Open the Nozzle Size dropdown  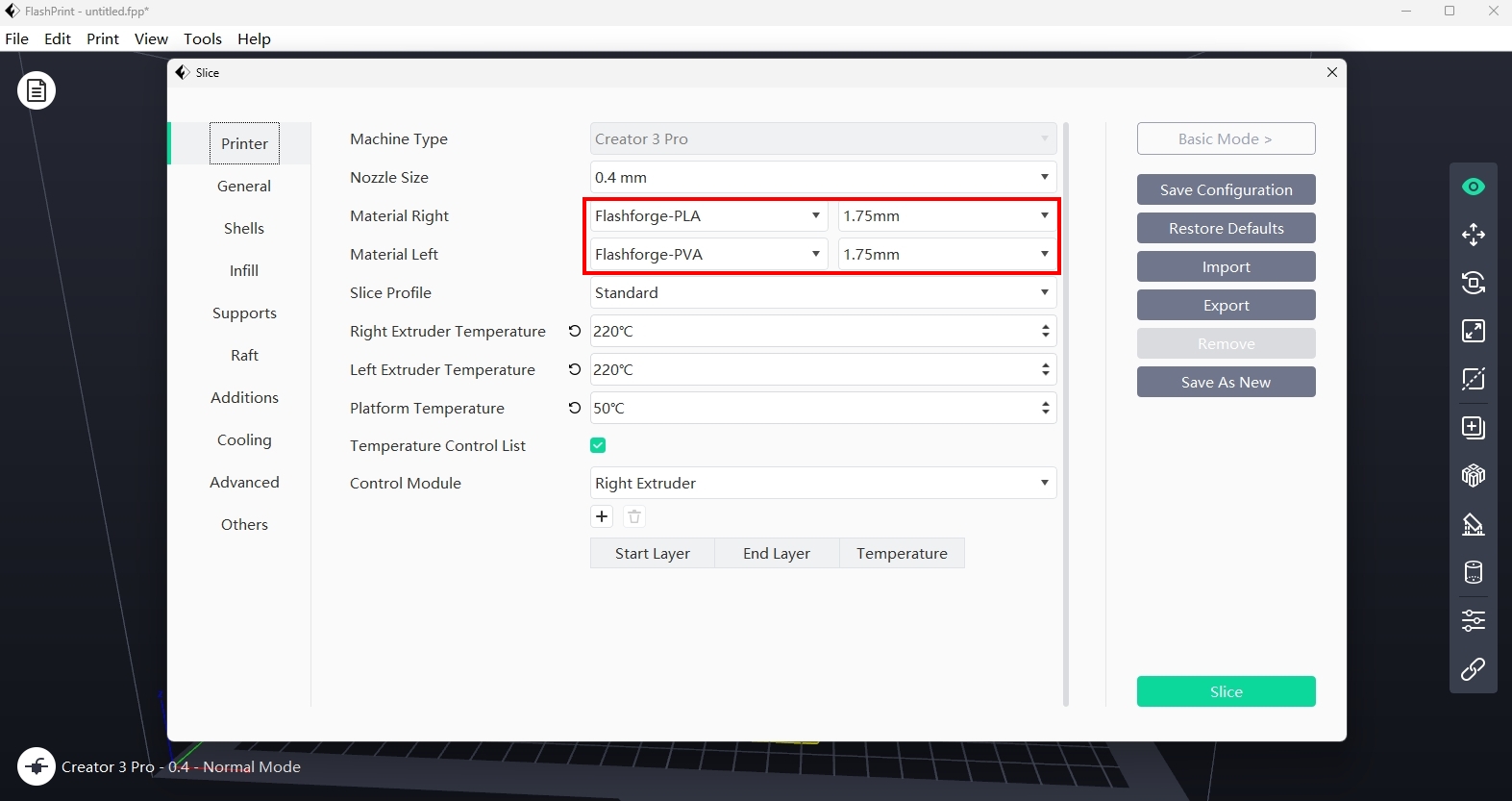(x=823, y=177)
